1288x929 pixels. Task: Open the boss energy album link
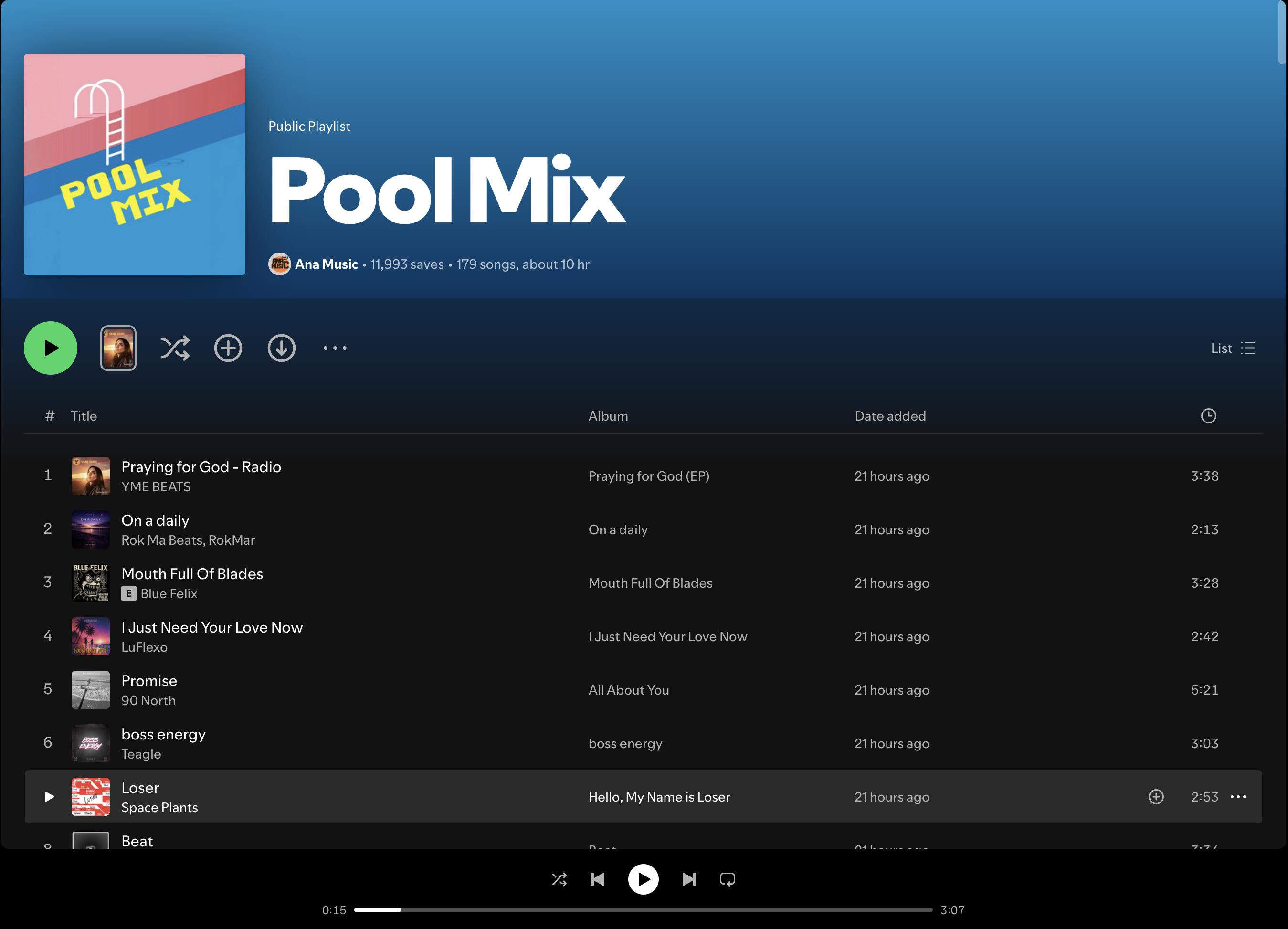click(x=625, y=743)
